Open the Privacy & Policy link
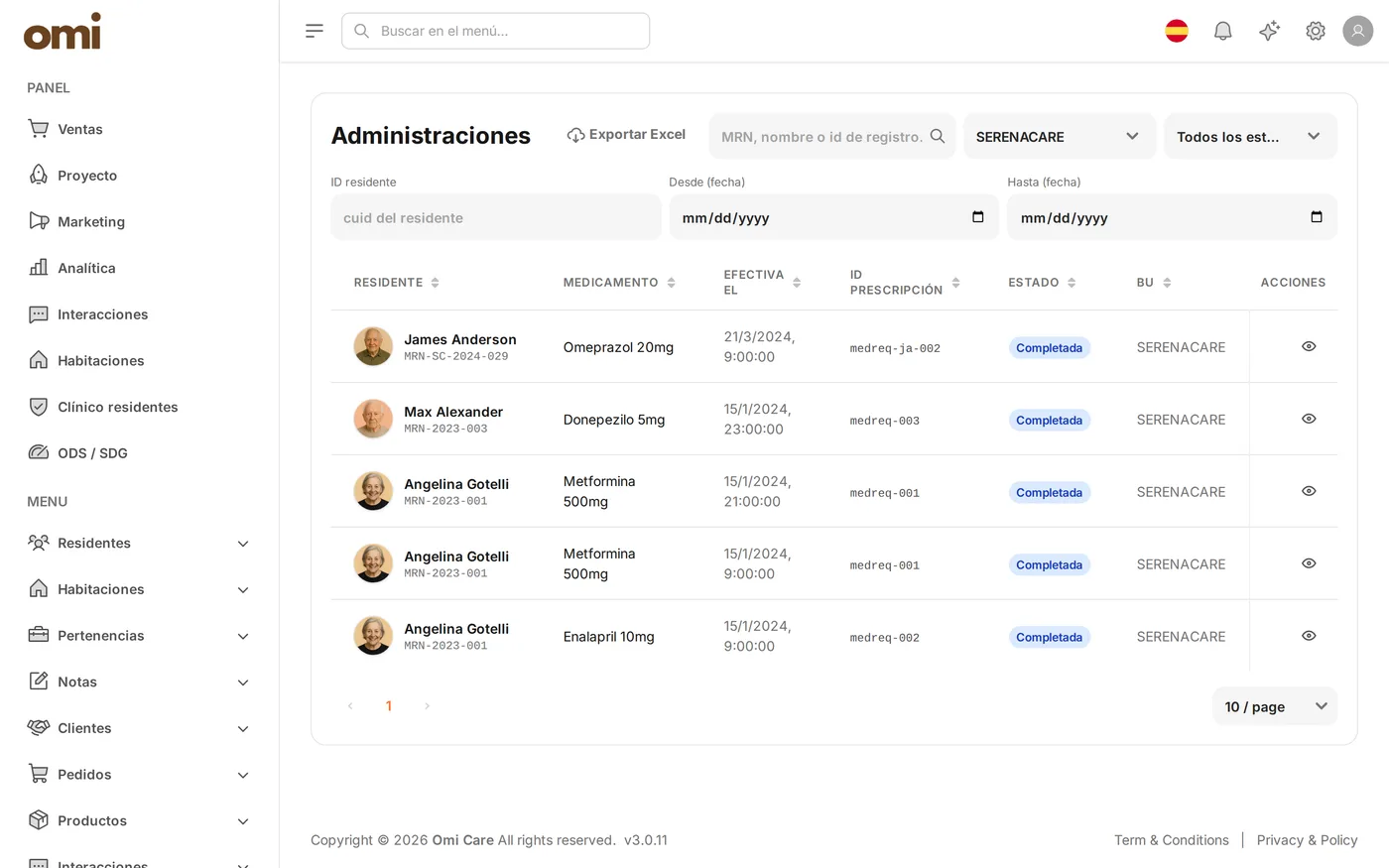 click(1307, 840)
